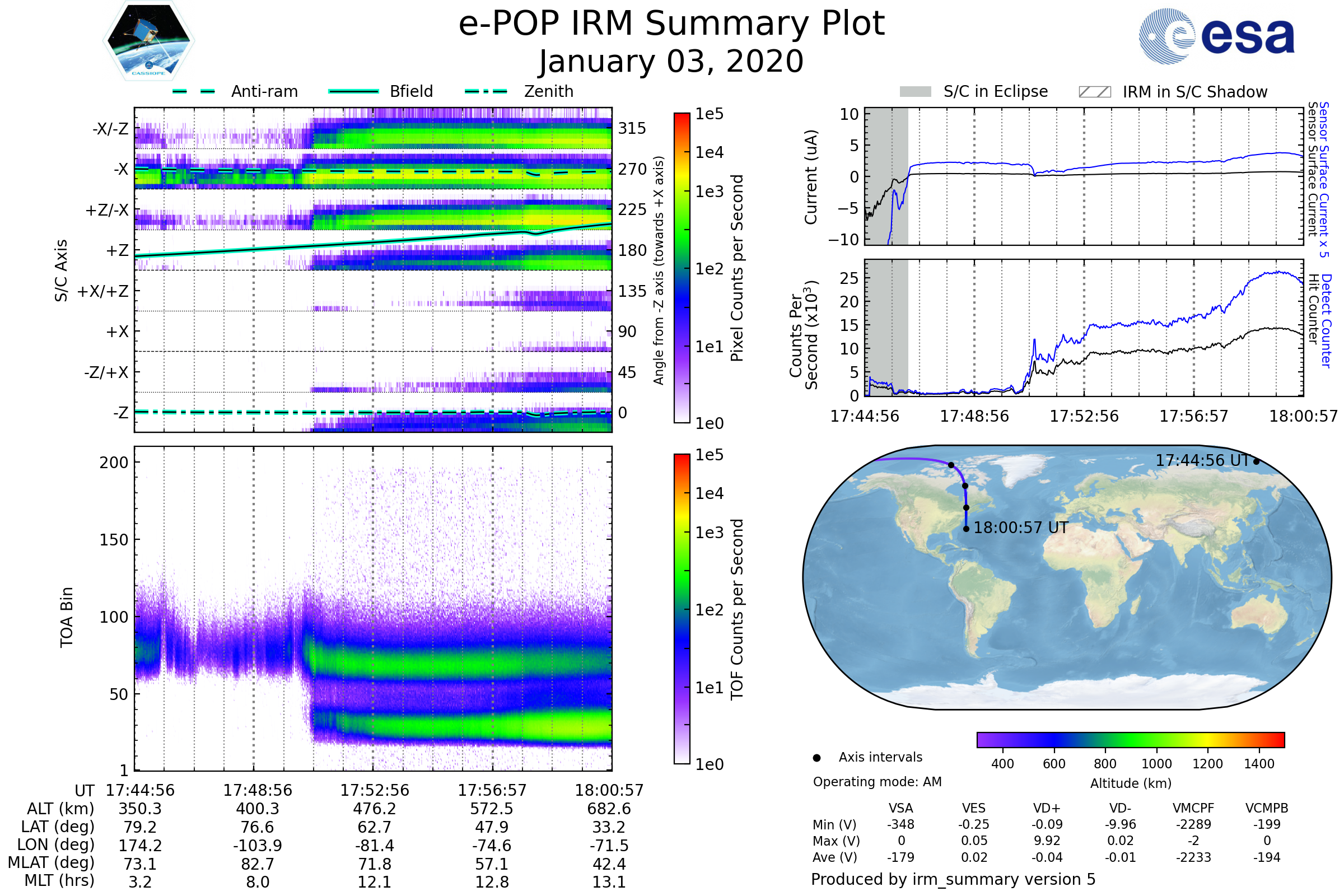Click the IRM in S/C Shadow hatched swatch

tap(1094, 92)
